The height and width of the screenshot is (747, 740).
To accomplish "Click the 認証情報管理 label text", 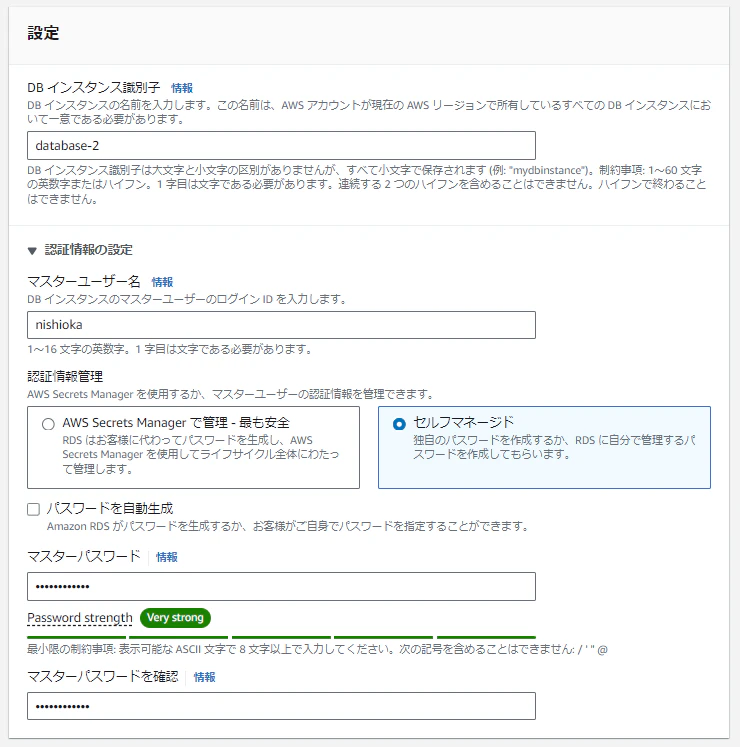I will coord(65,377).
